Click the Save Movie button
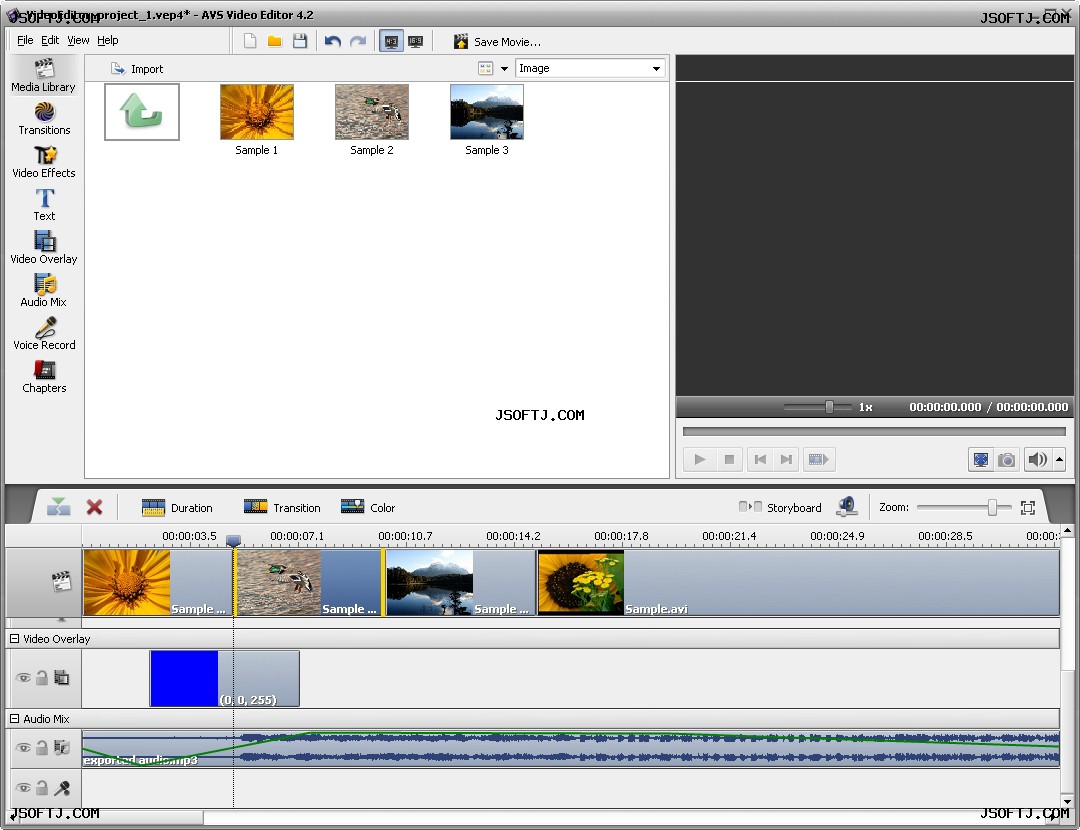1080x830 pixels. point(497,42)
